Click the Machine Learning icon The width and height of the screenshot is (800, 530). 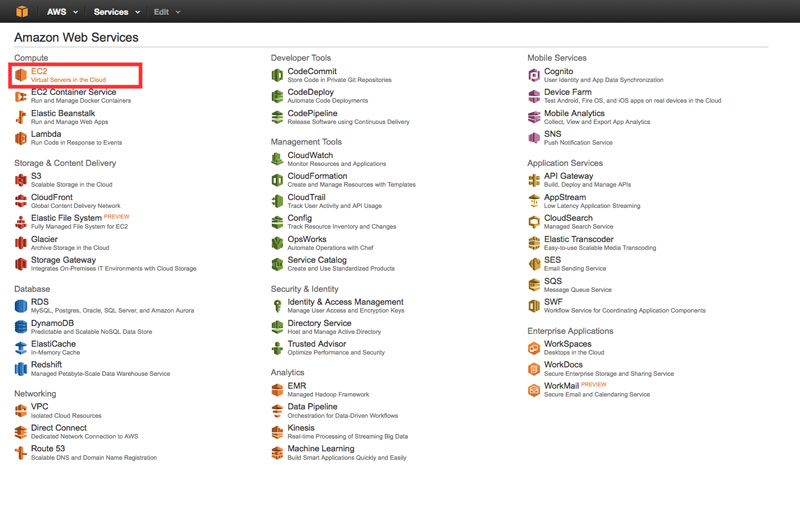point(277,452)
